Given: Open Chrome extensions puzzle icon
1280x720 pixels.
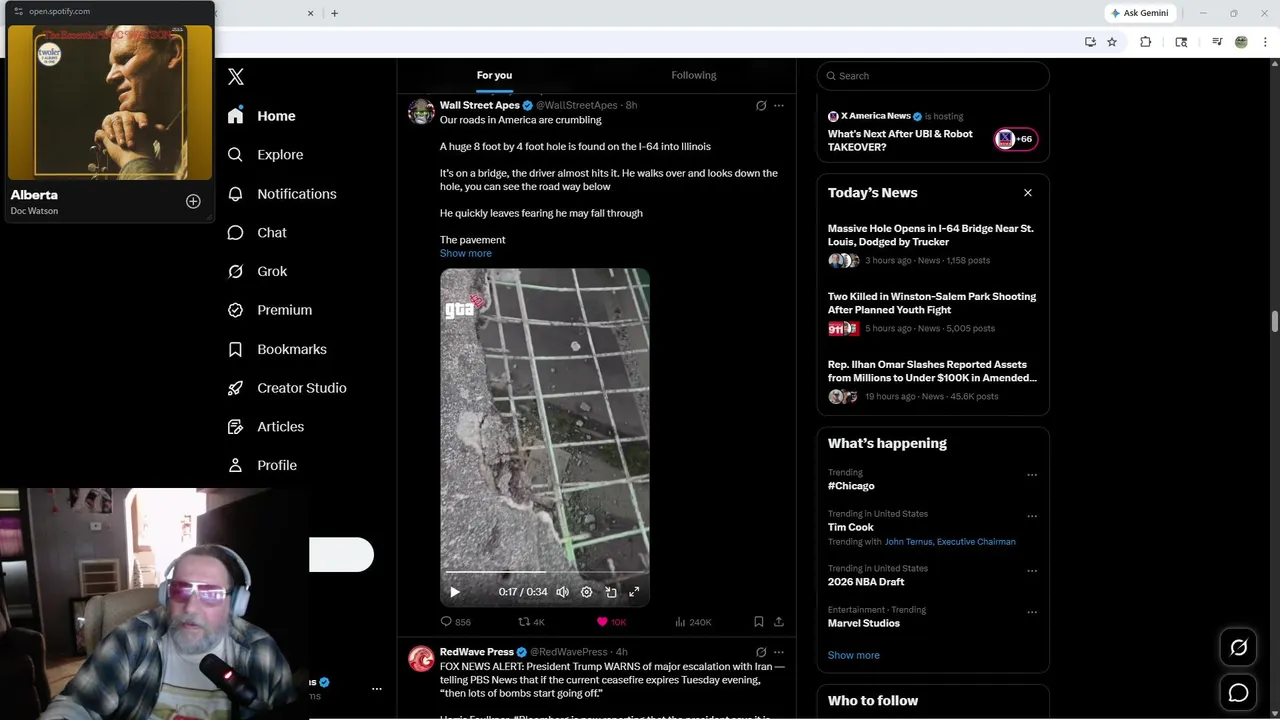Looking at the screenshot, I should pyautogui.click(x=1146, y=42).
